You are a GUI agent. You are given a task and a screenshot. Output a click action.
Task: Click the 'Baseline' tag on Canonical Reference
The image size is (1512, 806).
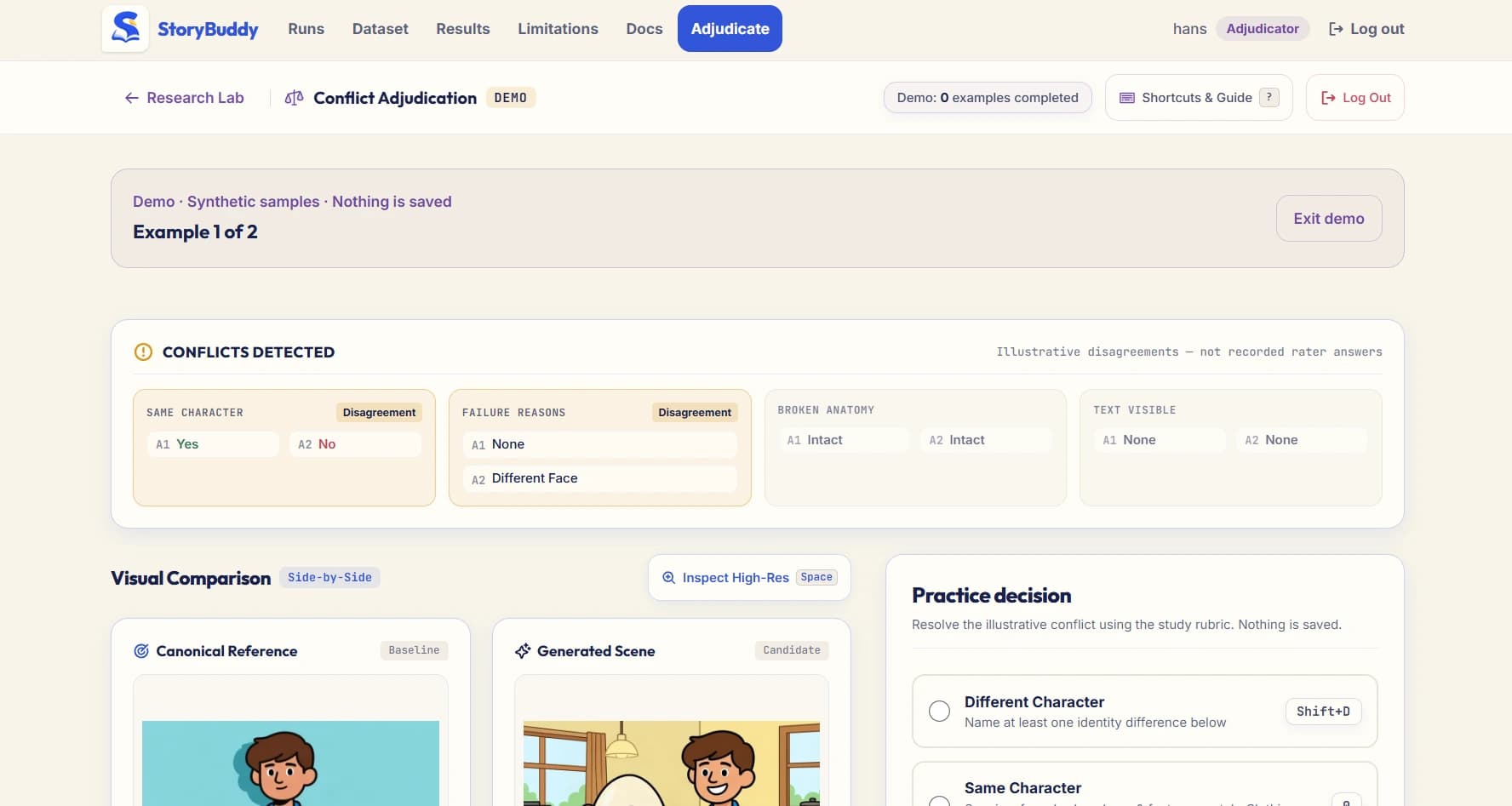[414, 650]
